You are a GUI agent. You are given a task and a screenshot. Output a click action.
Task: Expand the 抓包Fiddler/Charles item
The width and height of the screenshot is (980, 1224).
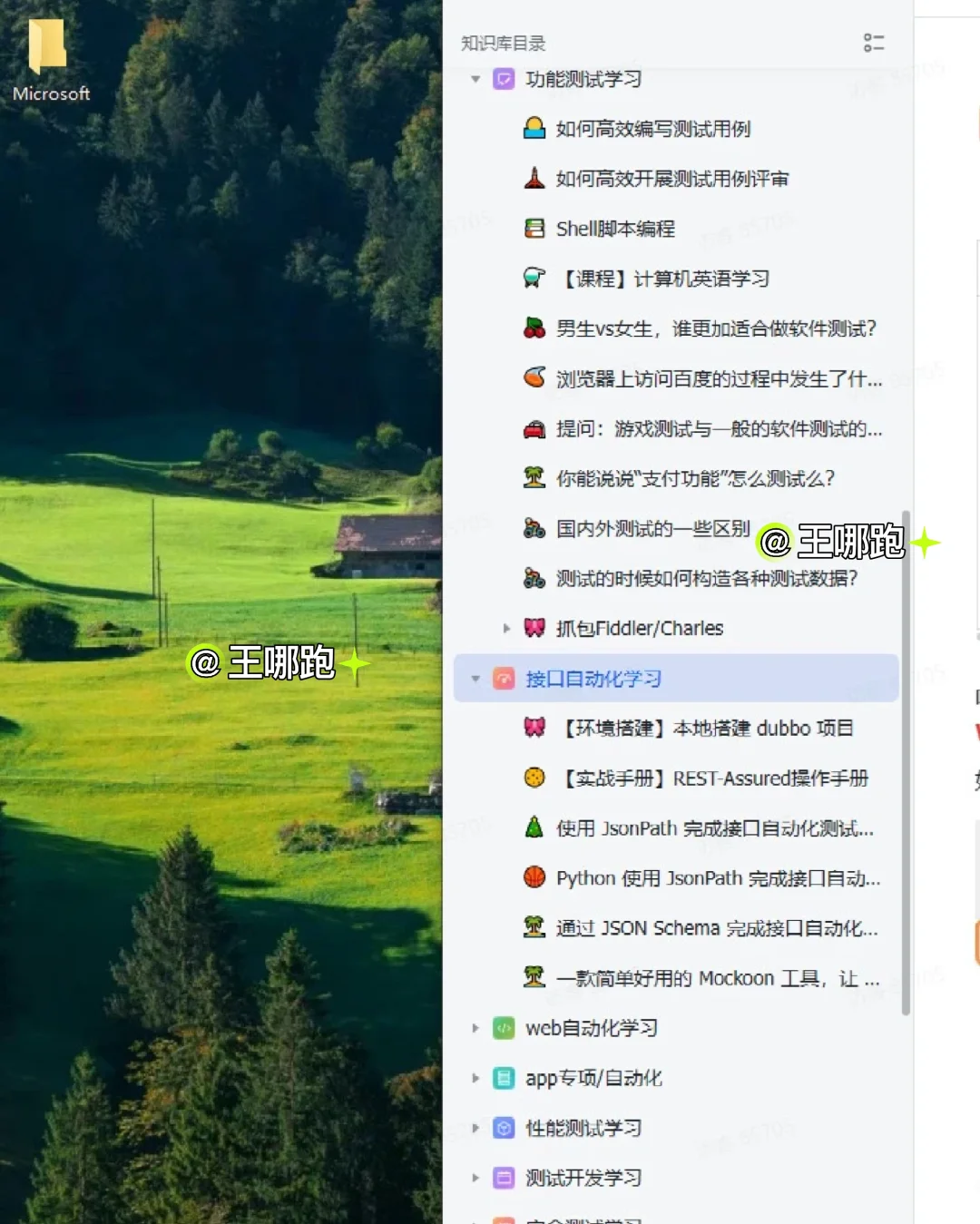click(506, 628)
